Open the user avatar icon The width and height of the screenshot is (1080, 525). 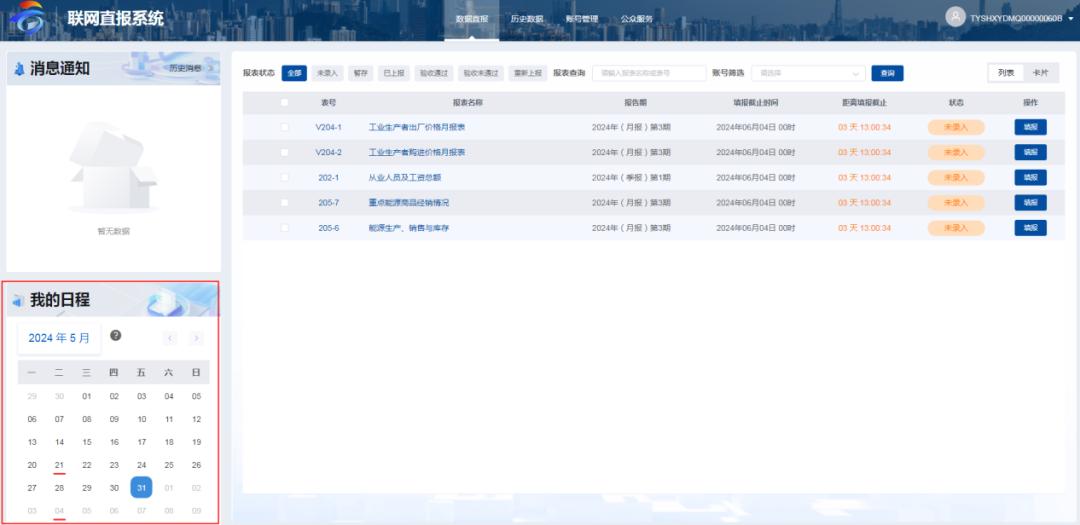pyautogui.click(x=955, y=17)
